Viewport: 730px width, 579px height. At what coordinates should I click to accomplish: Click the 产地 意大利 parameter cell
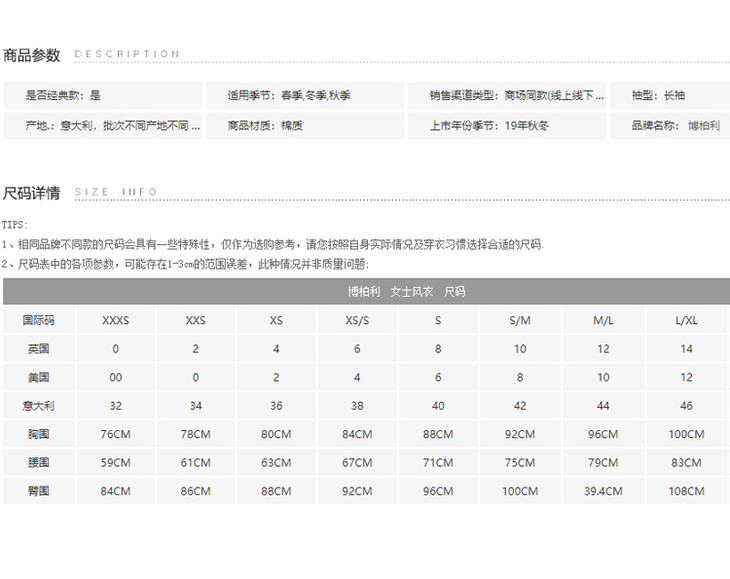tap(103, 126)
